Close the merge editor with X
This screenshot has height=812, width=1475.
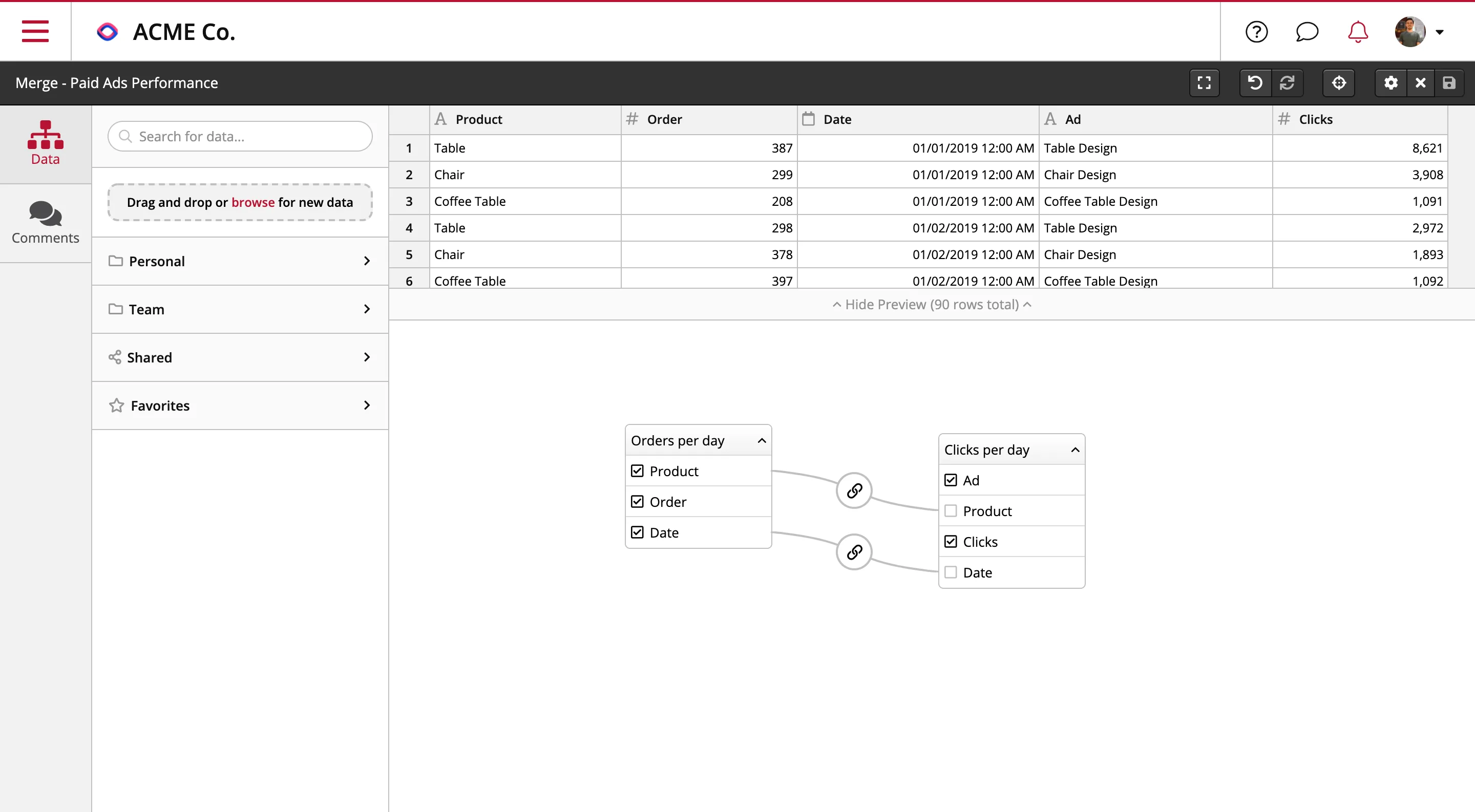[1421, 83]
